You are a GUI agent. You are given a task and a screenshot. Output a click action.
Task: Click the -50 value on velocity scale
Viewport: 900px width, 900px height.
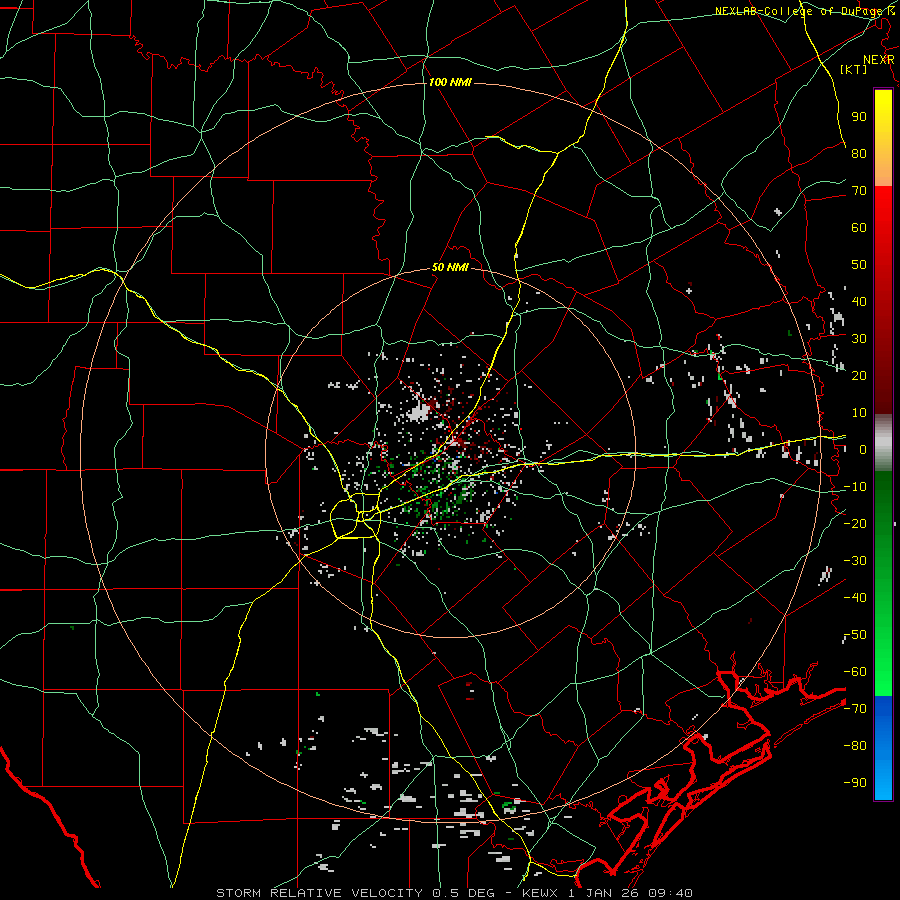[855, 635]
